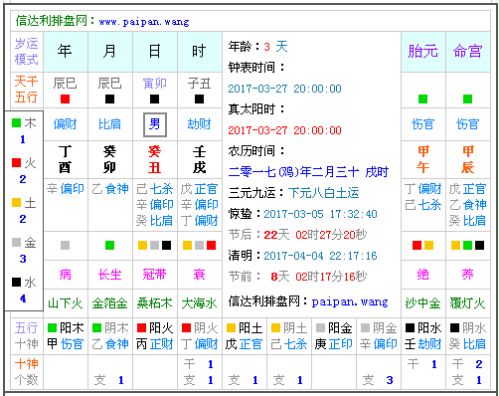Click the yellow 土 swatch in the legend

click(16, 203)
